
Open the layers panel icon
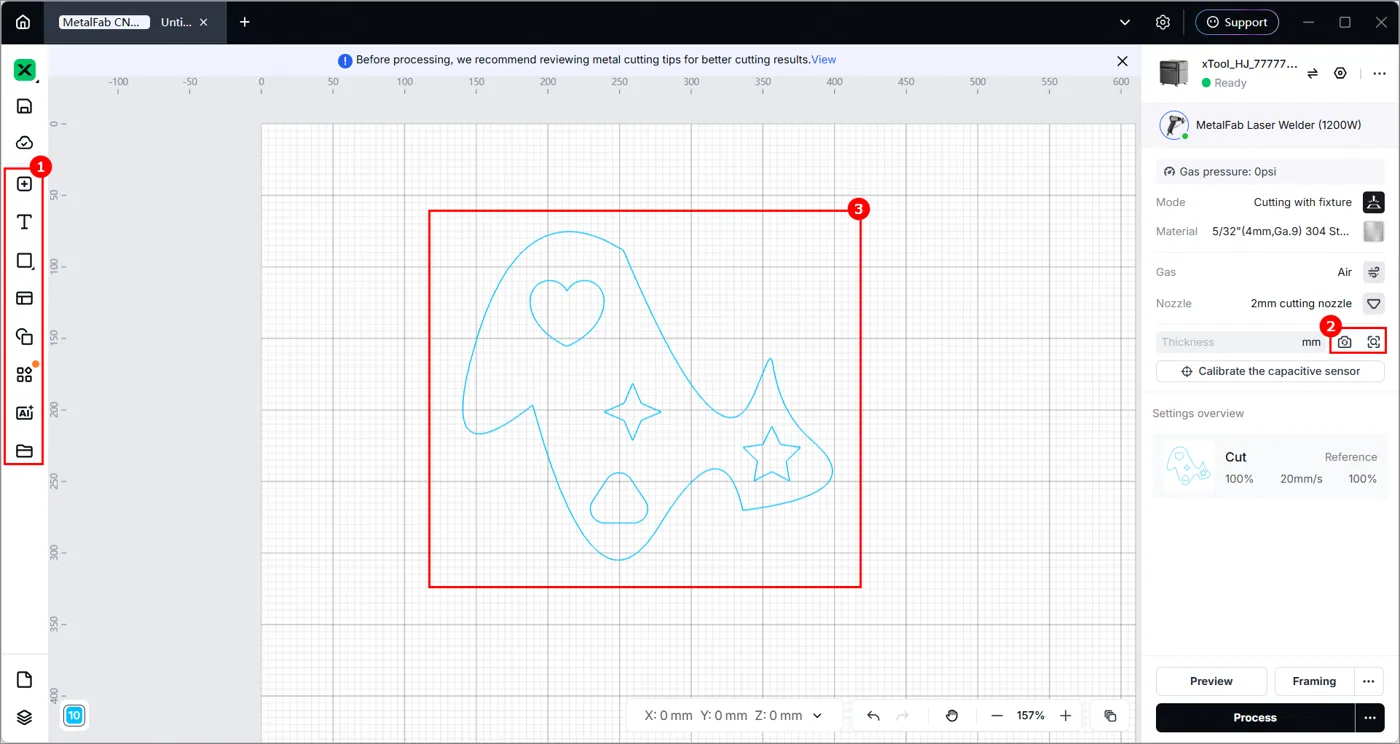[25, 717]
